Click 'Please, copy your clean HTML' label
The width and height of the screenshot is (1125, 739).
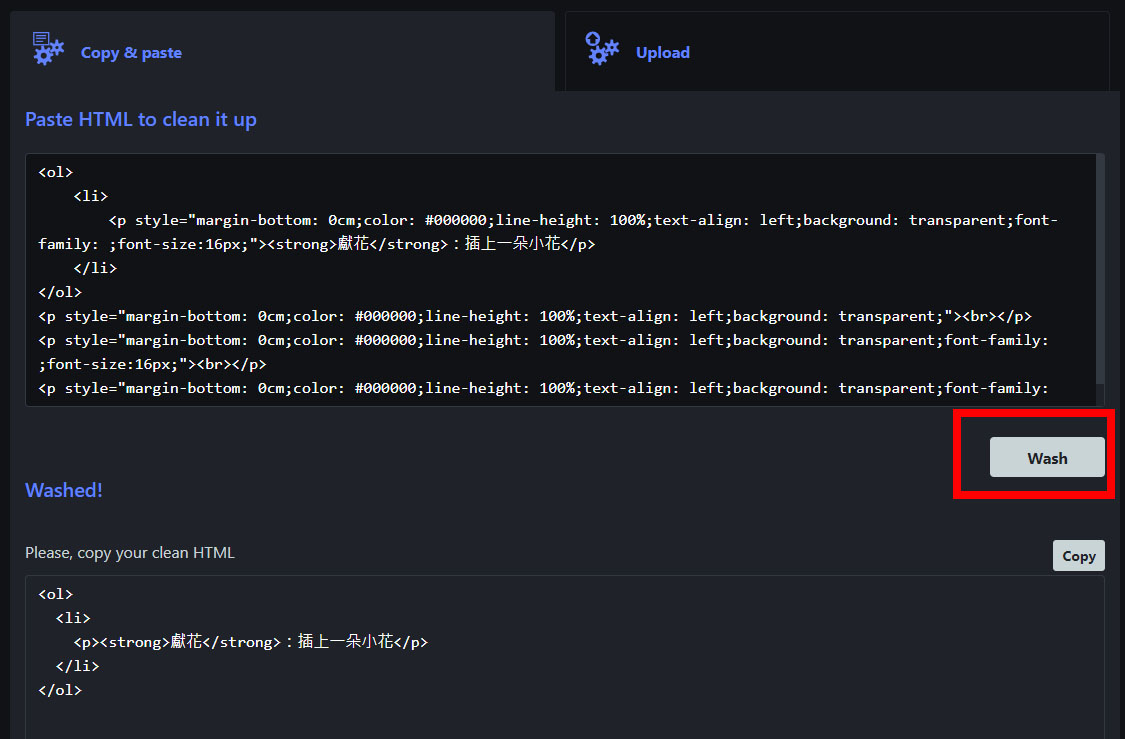[129, 553]
